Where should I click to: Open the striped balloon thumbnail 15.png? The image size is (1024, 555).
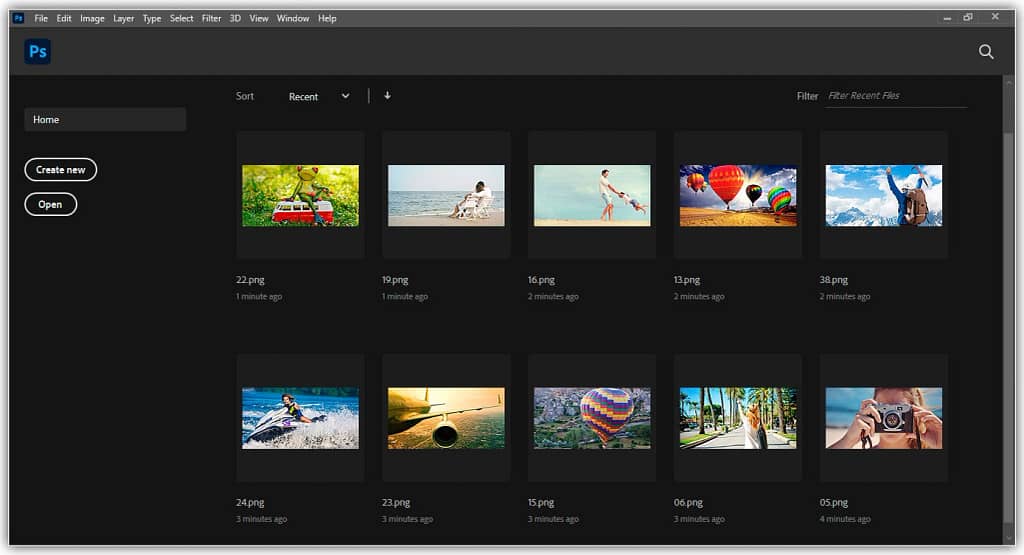592,418
